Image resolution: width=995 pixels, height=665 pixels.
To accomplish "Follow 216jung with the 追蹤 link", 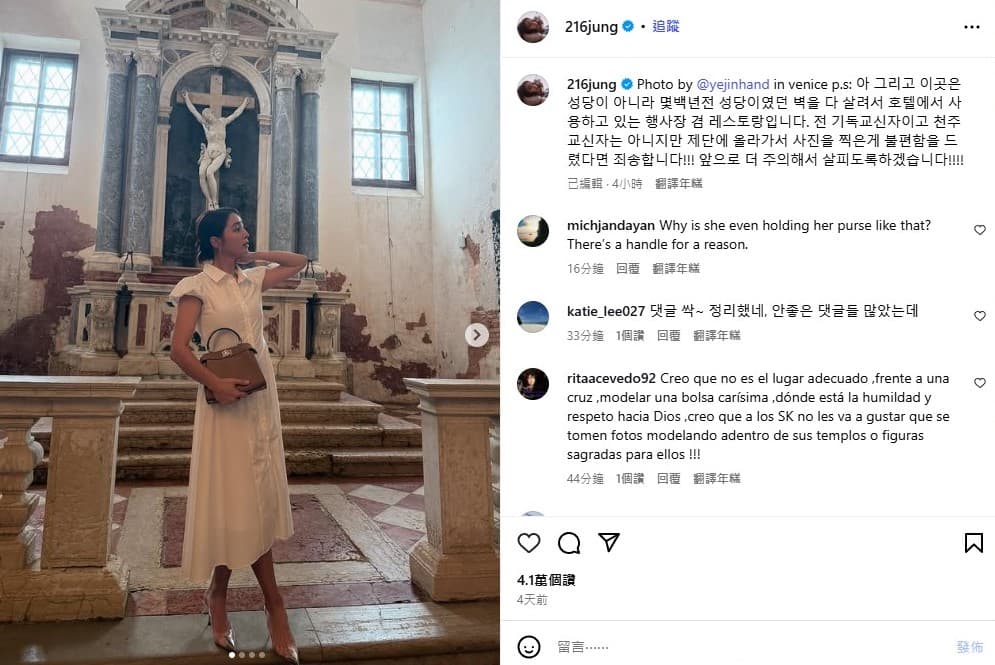I will (x=666, y=26).
